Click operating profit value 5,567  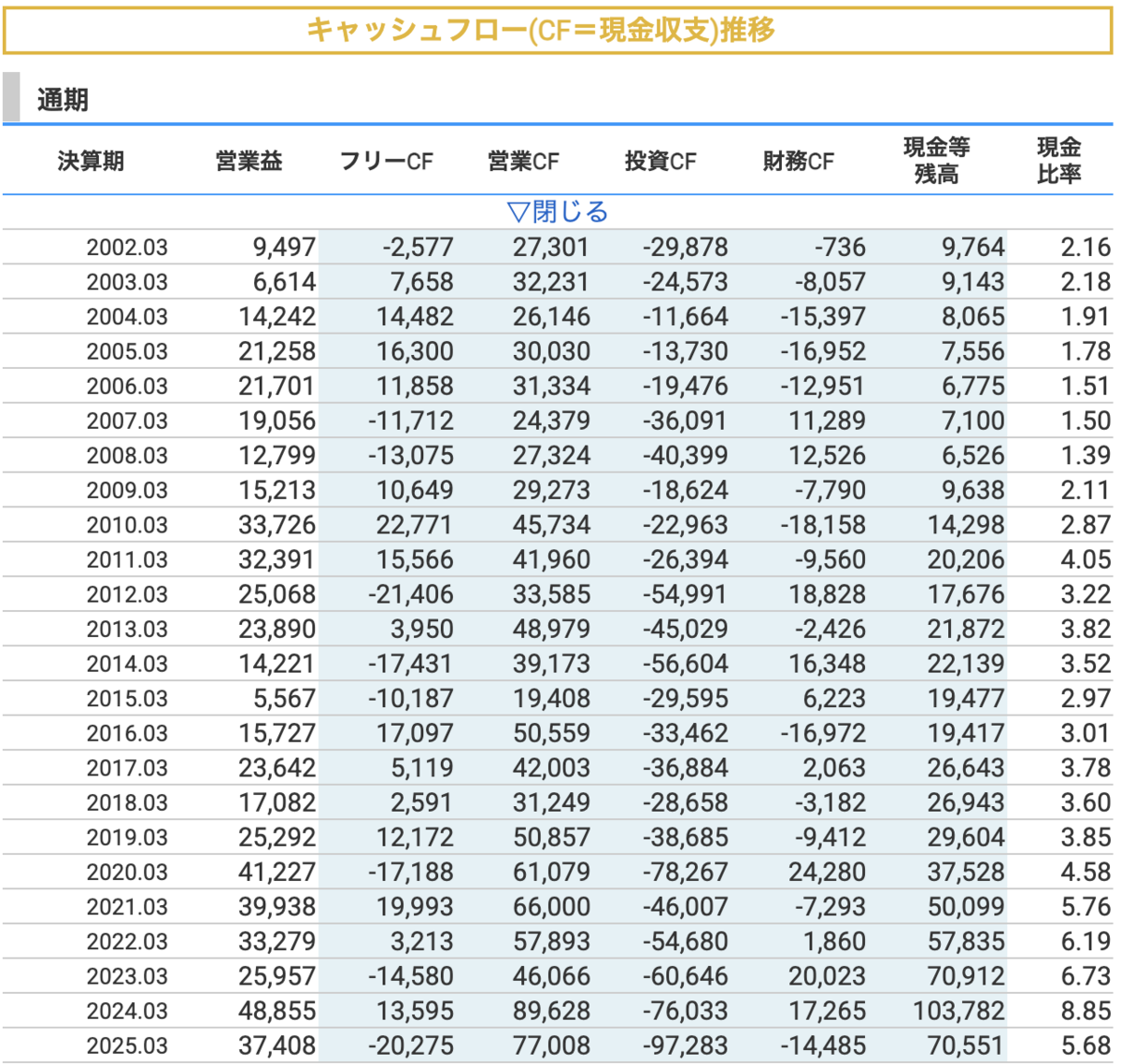[x=284, y=698]
